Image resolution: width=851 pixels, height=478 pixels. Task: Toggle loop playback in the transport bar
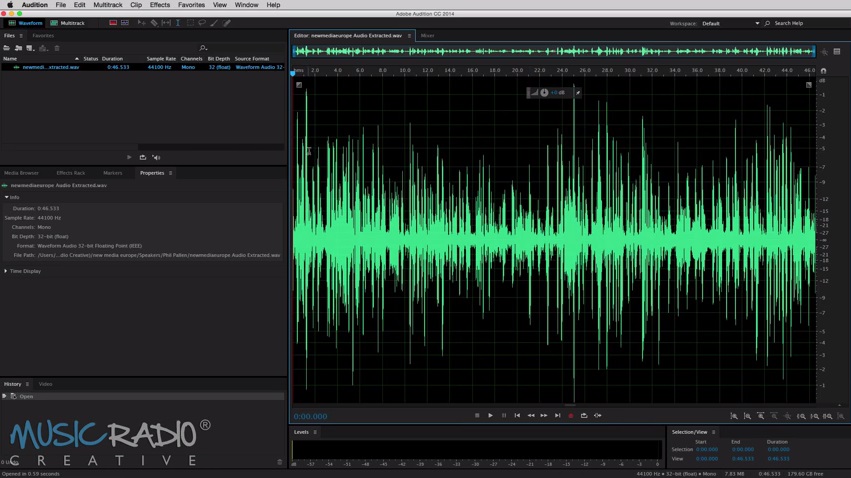[584, 416]
